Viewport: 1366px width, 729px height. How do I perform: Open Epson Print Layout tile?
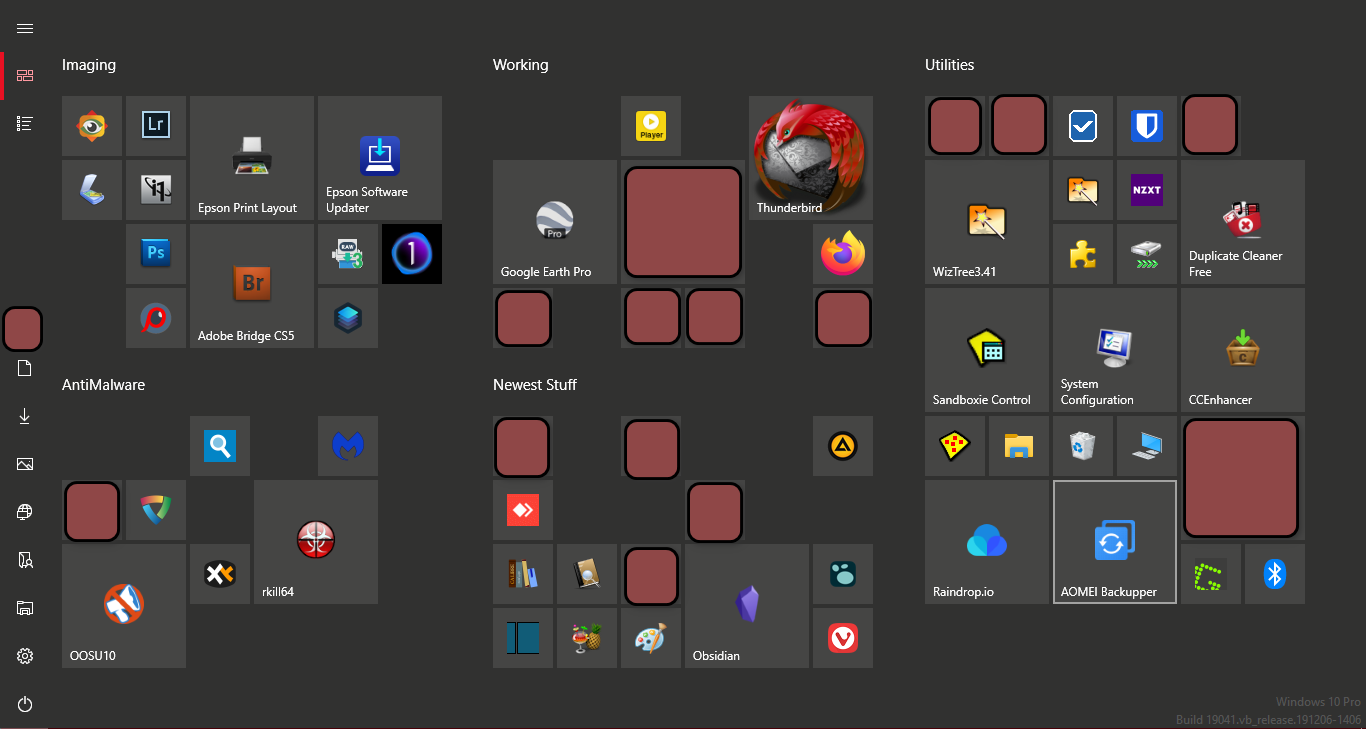tap(252, 158)
